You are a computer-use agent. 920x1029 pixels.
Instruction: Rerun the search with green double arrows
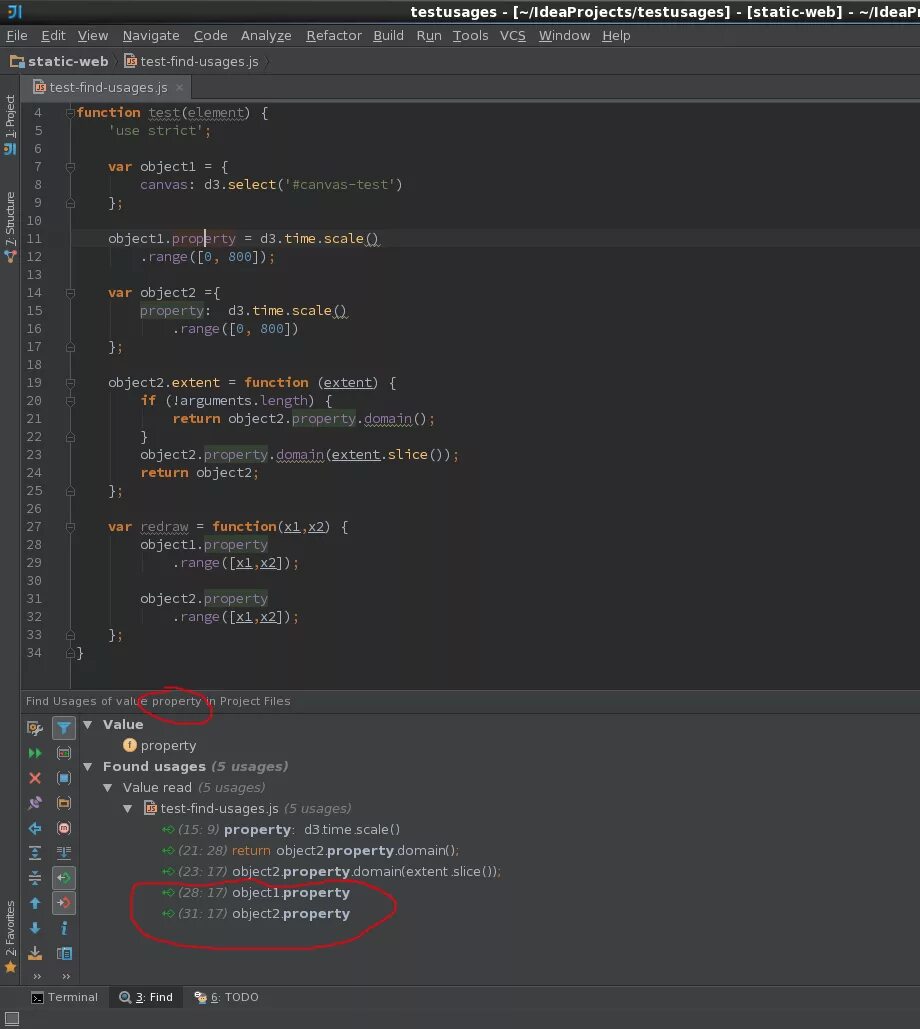(35, 753)
